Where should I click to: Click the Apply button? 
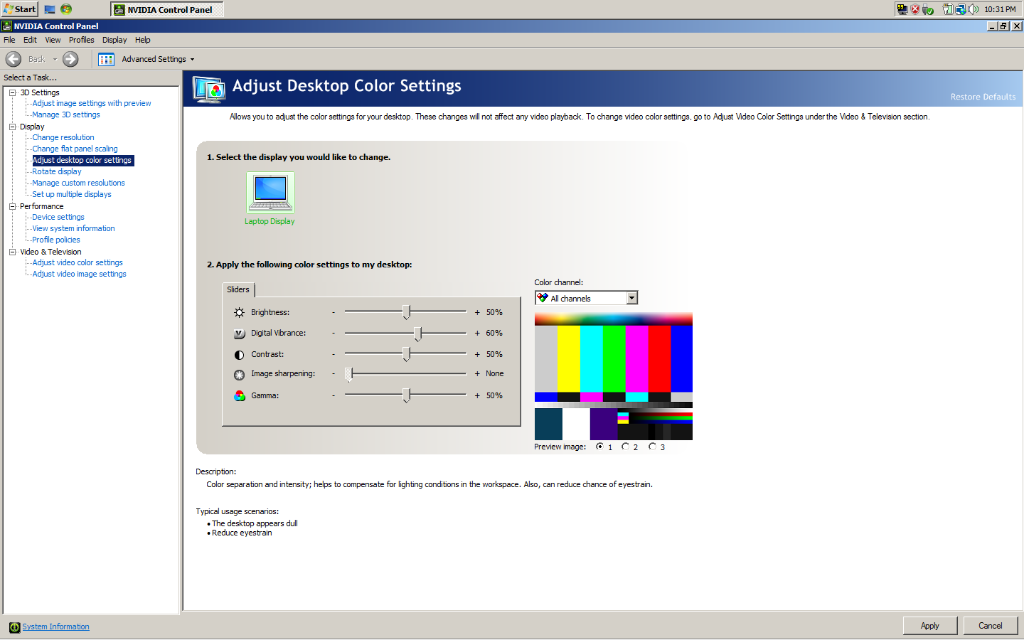930,626
